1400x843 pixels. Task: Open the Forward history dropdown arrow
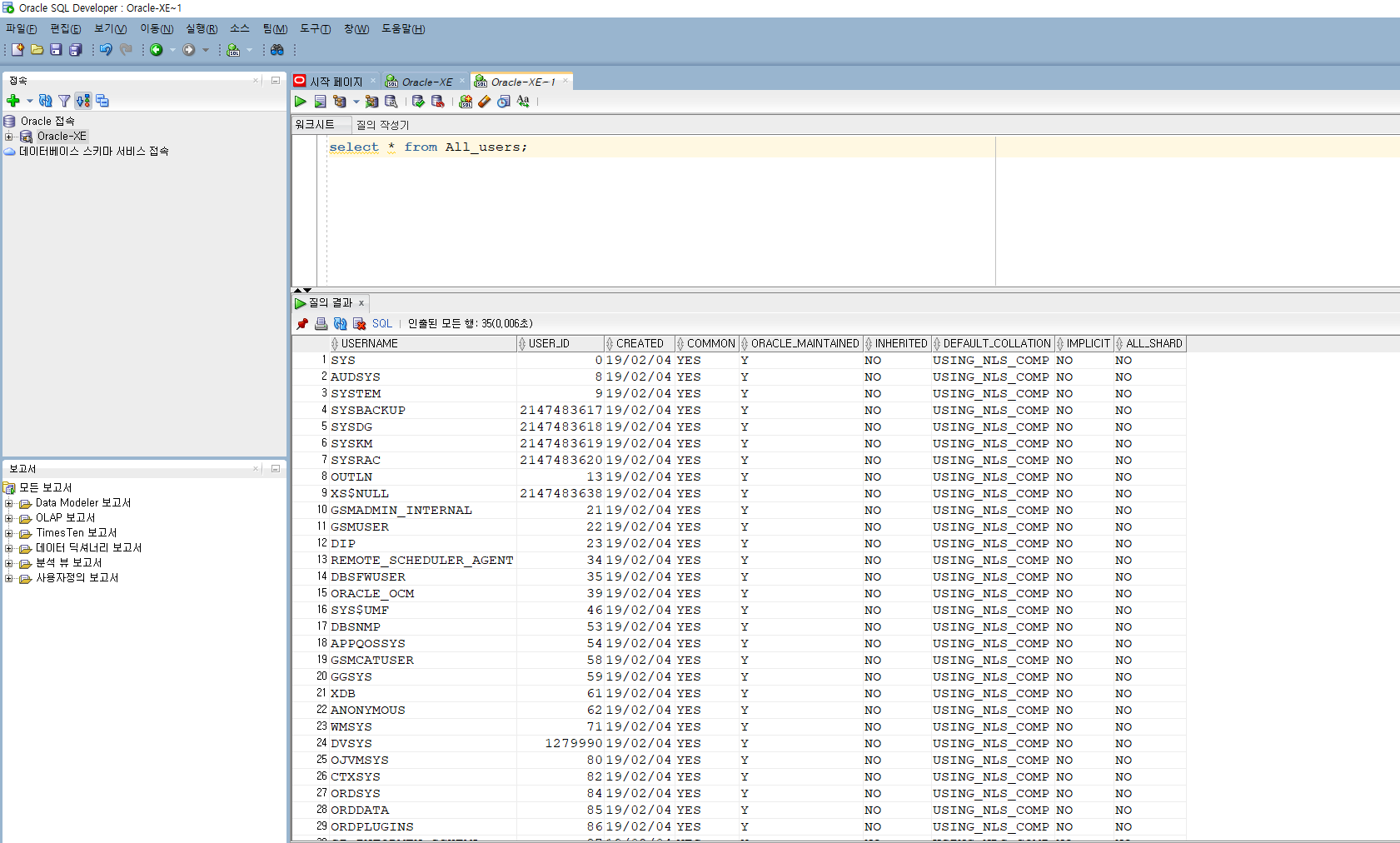tap(206, 50)
